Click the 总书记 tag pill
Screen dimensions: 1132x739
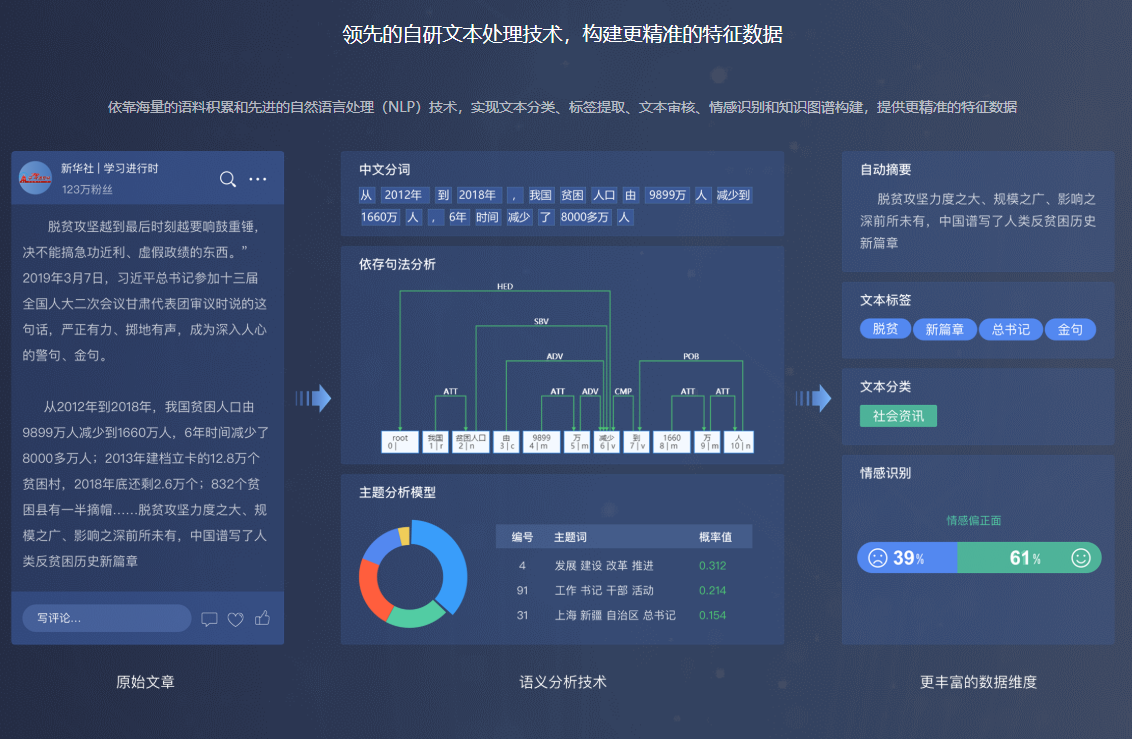click(1010, 329)
